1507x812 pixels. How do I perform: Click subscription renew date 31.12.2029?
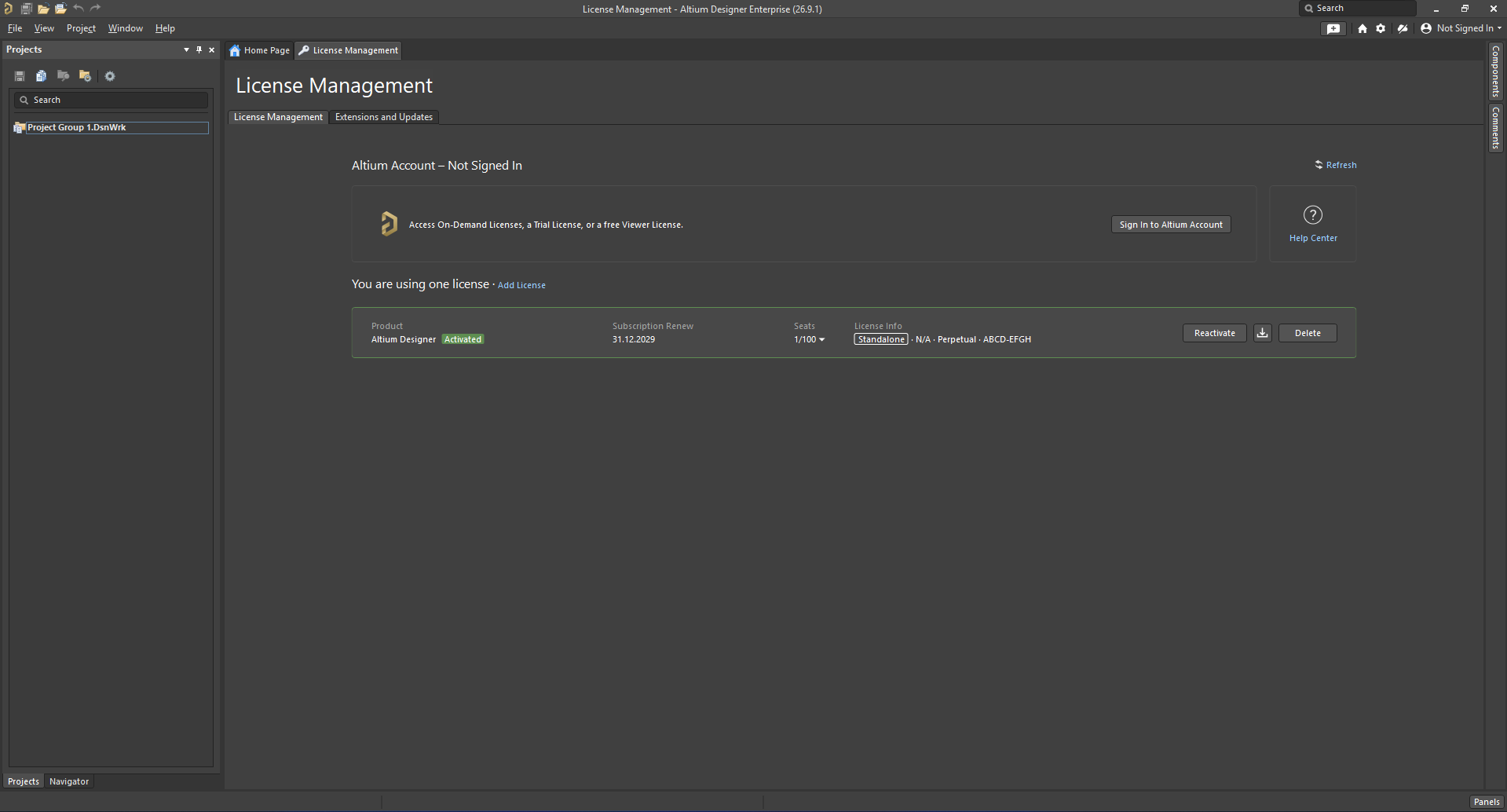tap(634, 339)
